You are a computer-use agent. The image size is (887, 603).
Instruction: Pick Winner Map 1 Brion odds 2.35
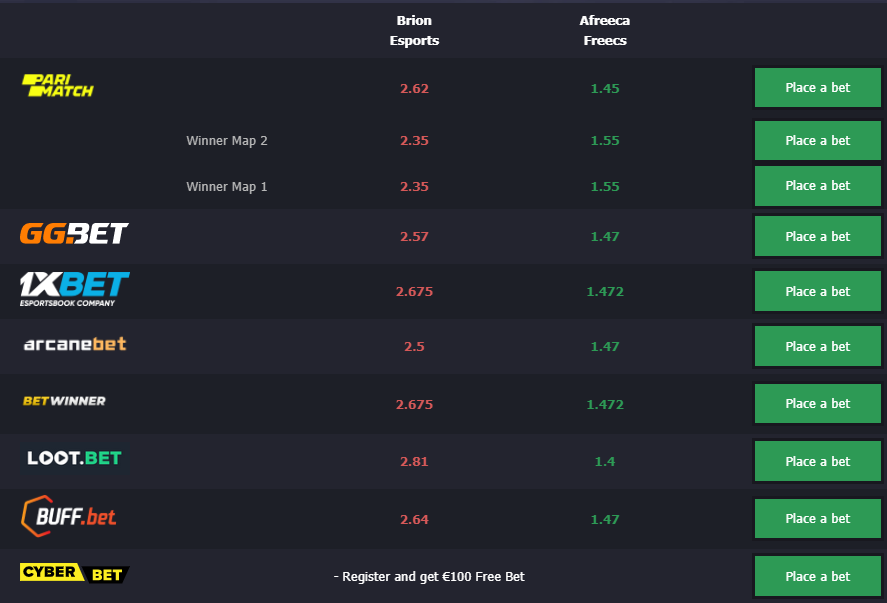(414, 186)
